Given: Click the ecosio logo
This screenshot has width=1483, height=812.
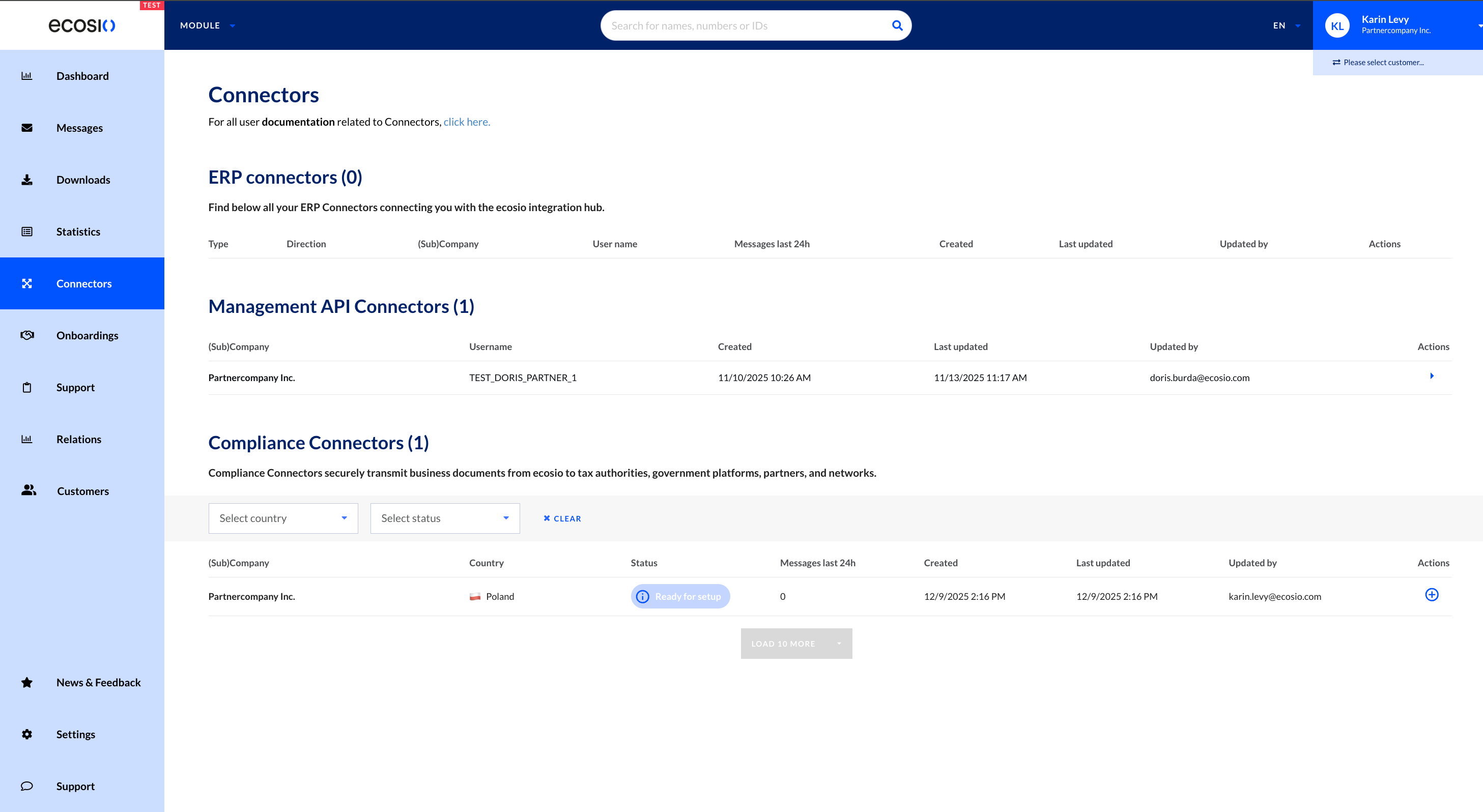Looking at the screenshot, I should click(82, 25).
